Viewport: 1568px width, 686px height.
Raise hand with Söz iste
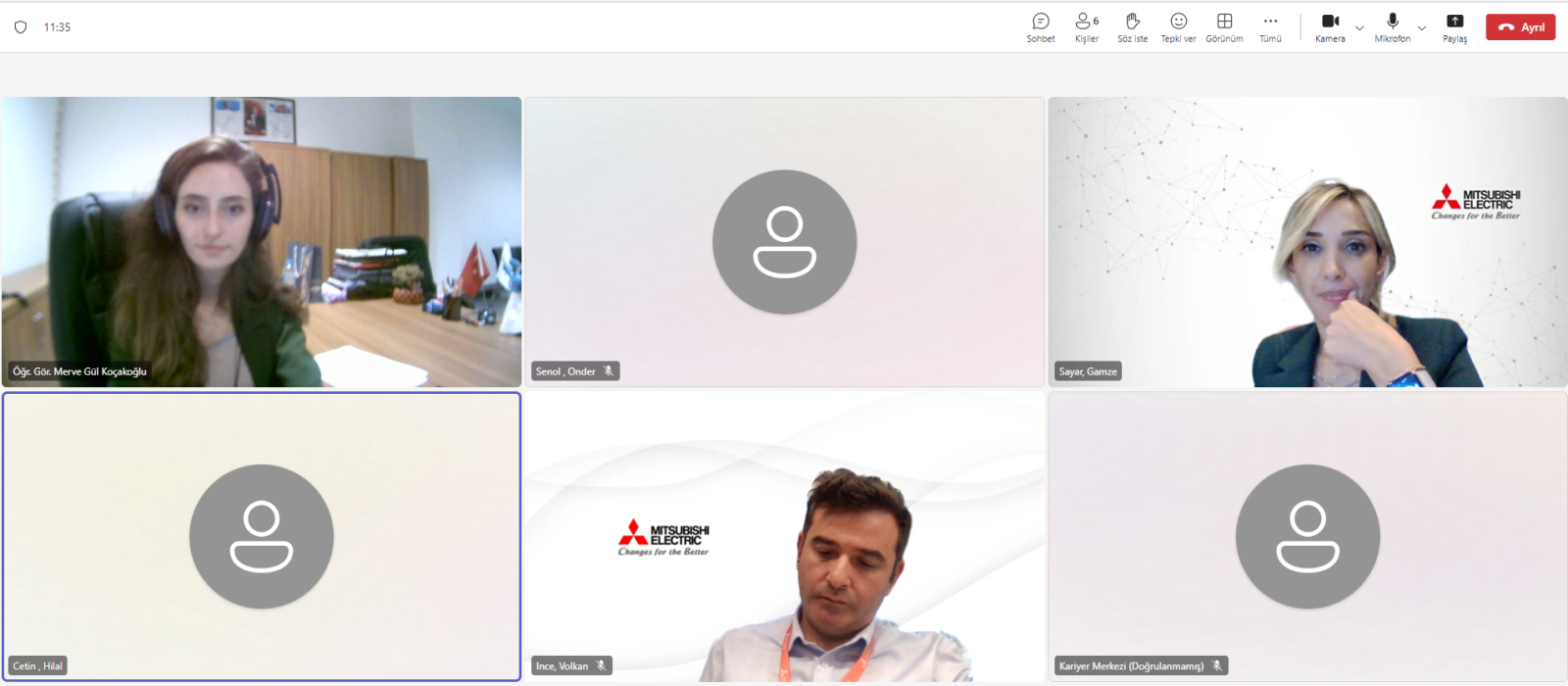click(x=1132, y=27)
